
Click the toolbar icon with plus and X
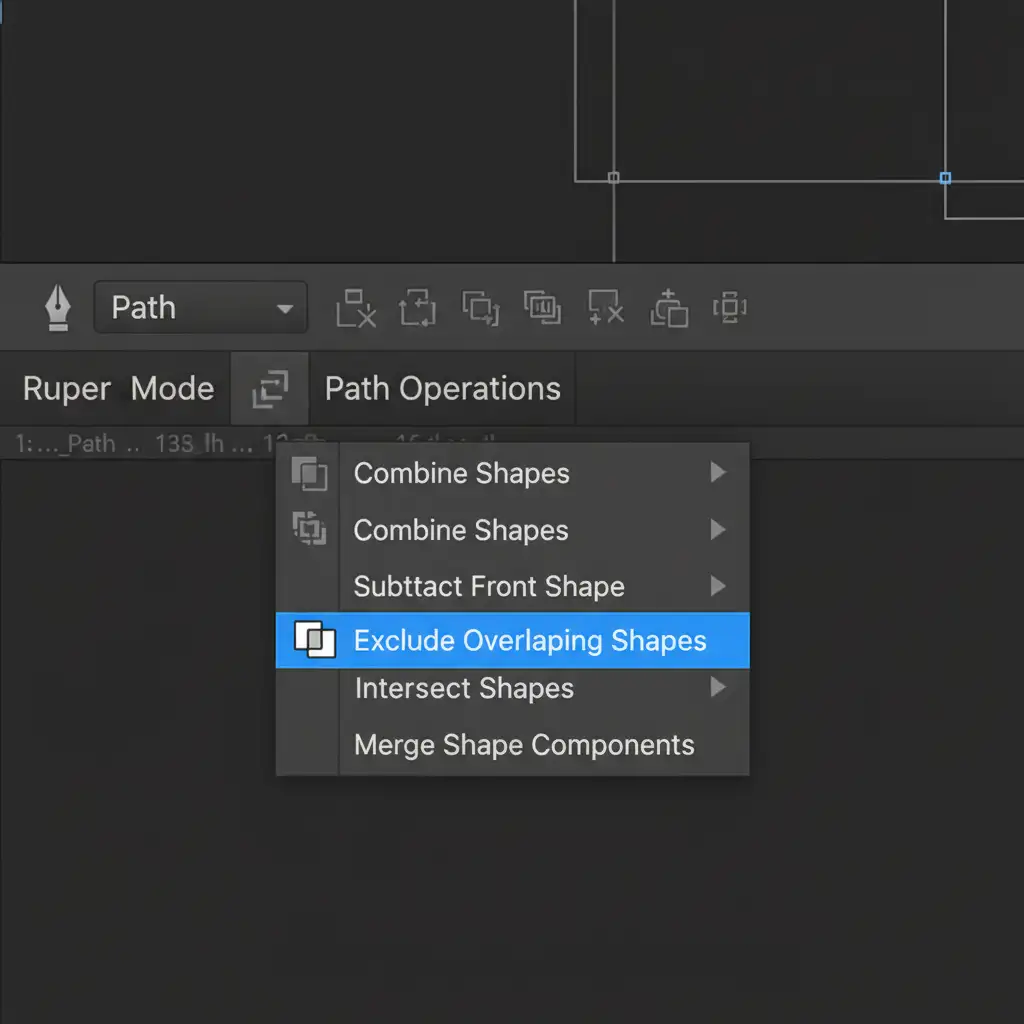(606, 308)
